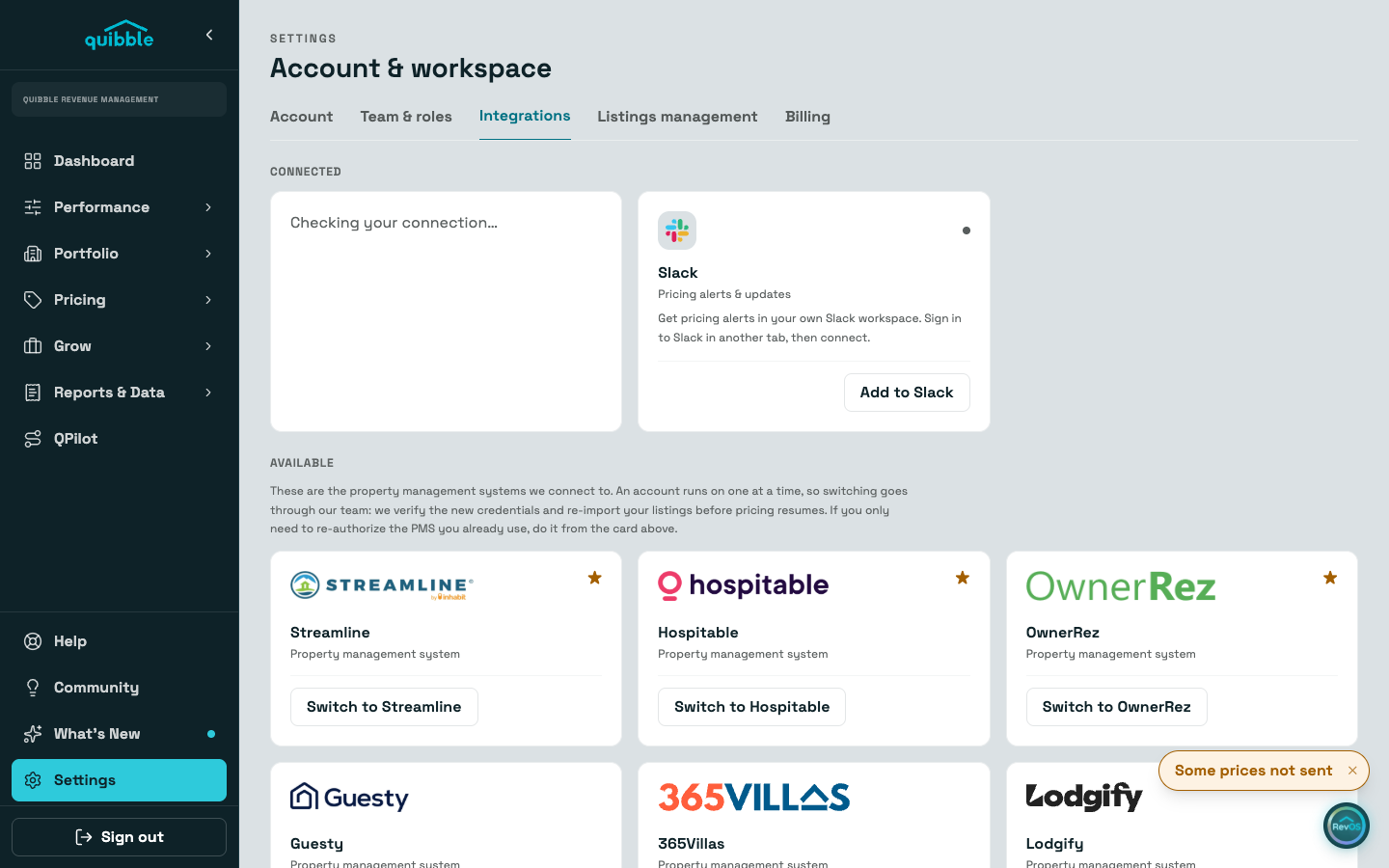Click the Slack logo icon
This screenshot has height=868, width=1389.
tap(677, 231)
